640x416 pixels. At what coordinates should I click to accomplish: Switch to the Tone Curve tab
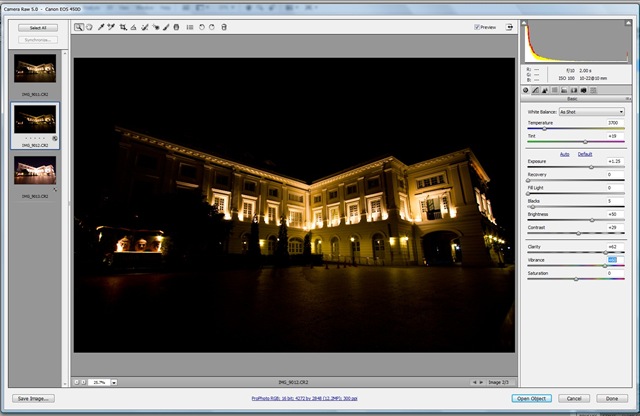[535, 90]
